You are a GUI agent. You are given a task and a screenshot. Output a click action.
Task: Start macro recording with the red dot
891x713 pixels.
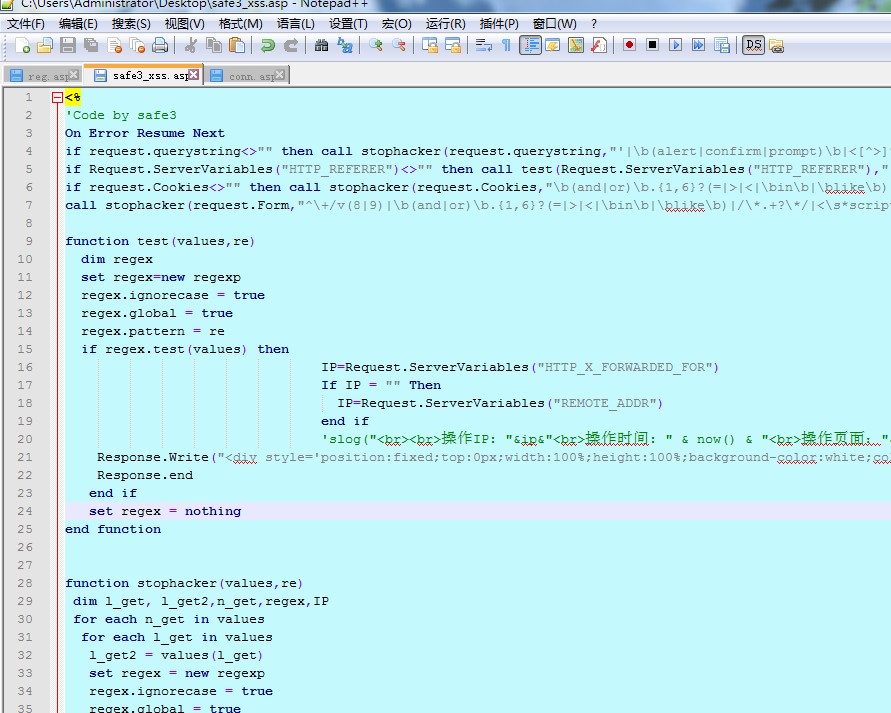point(629,45)
